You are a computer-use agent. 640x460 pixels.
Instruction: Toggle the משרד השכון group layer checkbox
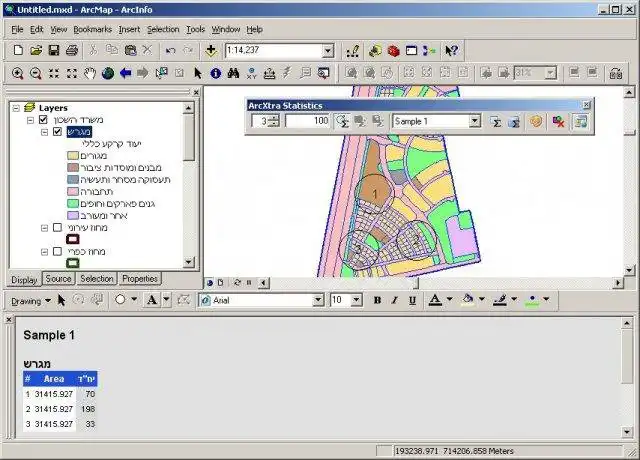point(43,120)
